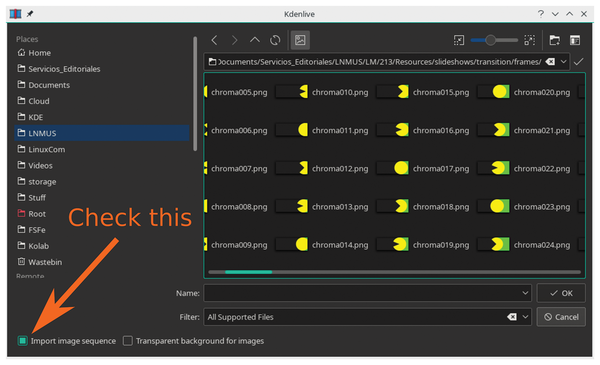Viewport: 600px width, 365px height.
Task: Select storage in Places
Action: point(102,181)
